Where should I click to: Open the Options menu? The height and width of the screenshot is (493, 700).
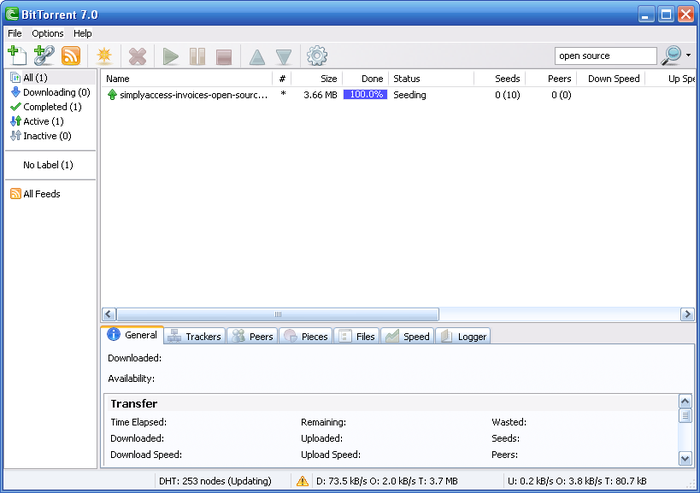47,33
